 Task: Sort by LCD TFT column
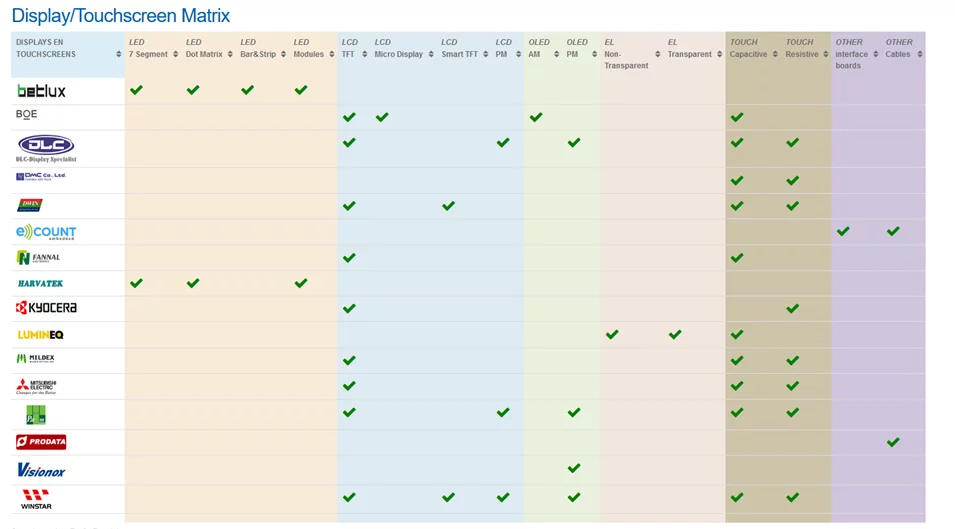pyautogui.click(x=364, y=54)
